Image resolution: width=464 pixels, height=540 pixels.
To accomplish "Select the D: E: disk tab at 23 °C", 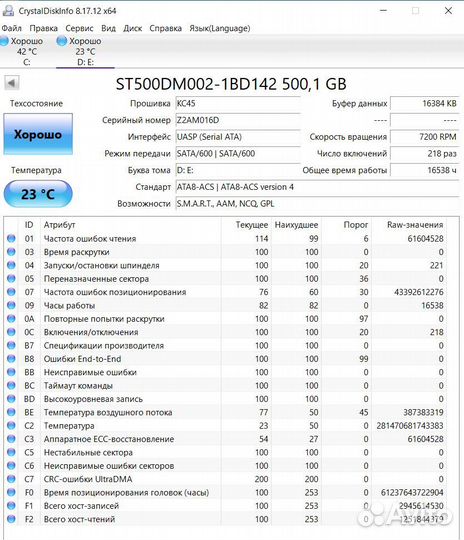I will (x=85, y=51).
